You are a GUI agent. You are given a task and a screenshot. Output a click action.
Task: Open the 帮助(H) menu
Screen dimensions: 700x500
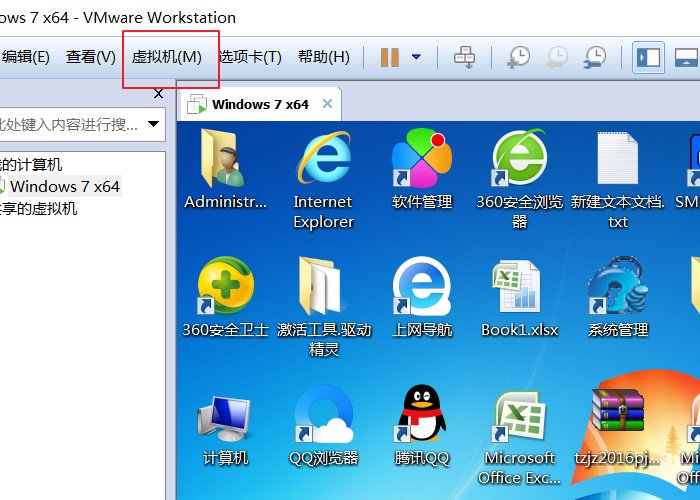click(x=324, y=57)
